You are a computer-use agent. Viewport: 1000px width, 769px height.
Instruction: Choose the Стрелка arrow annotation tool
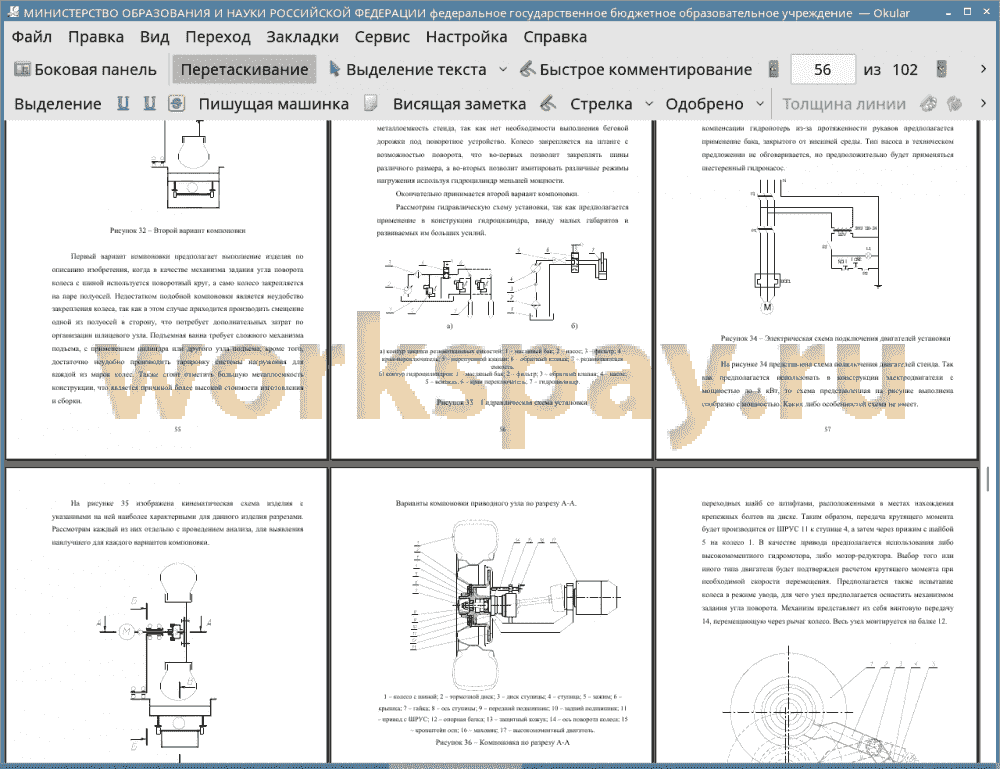(x=601, y=104)
